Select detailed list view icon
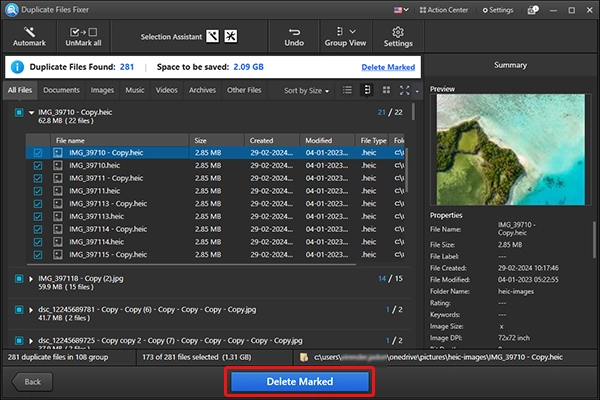This screenshot has height=400, width=600. pos(367,90)
